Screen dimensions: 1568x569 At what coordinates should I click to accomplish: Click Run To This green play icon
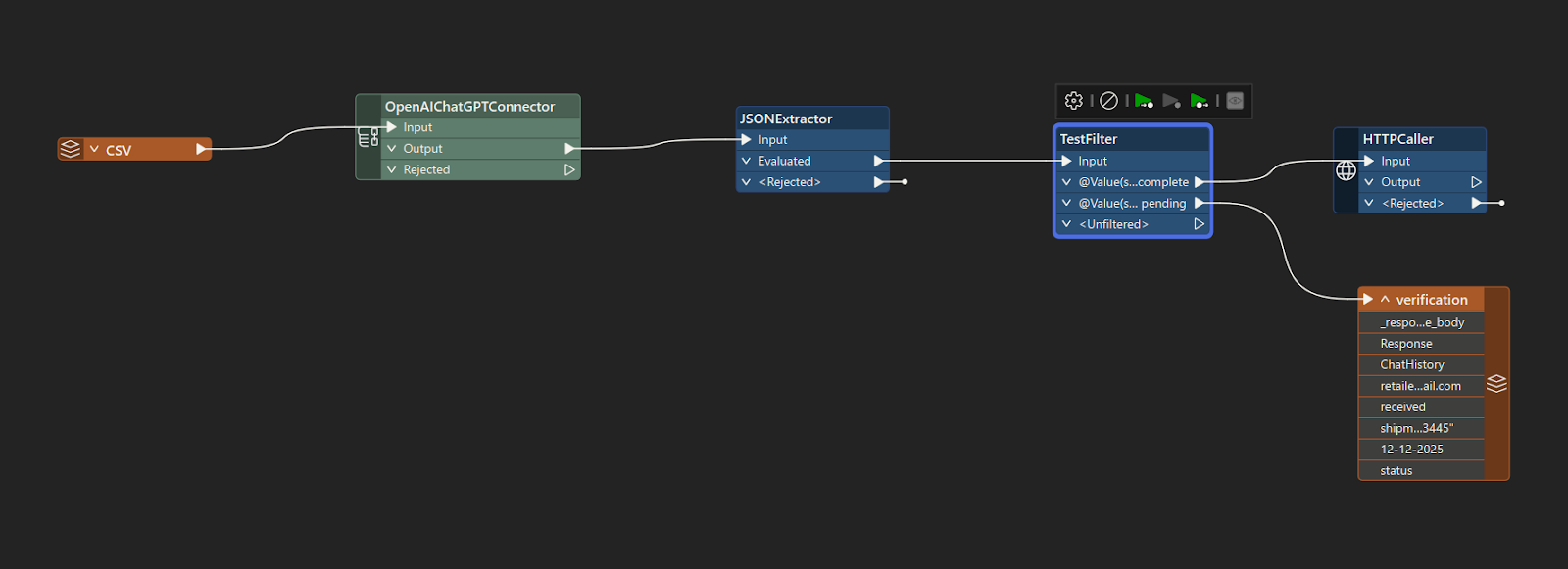[x=1144, y=101]
